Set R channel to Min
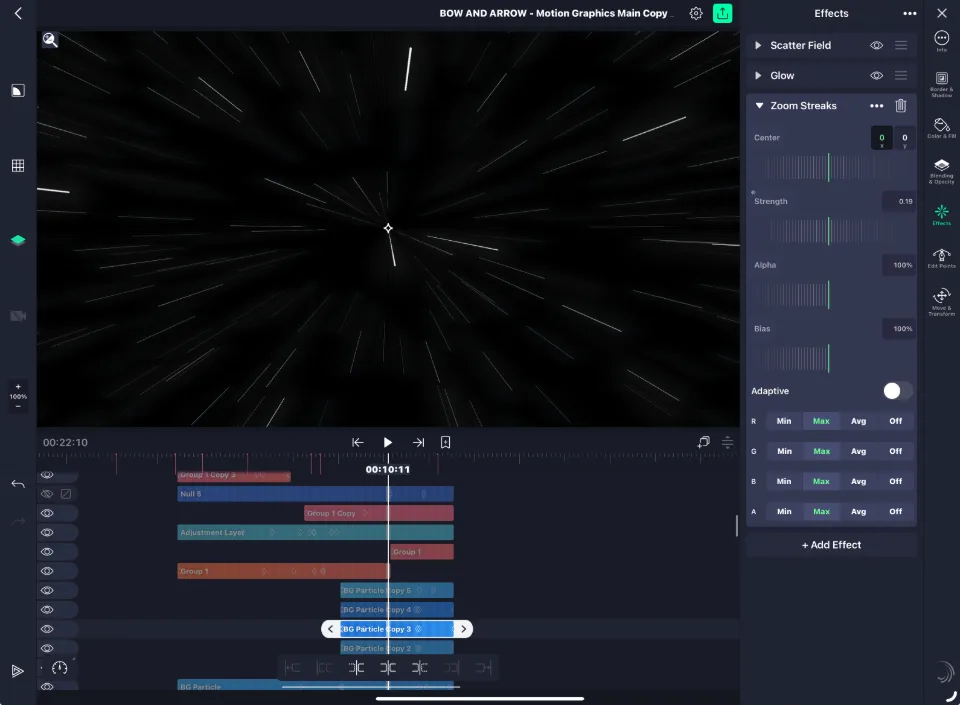The width and height of the screenshot is (960, 705). point(784,421)
